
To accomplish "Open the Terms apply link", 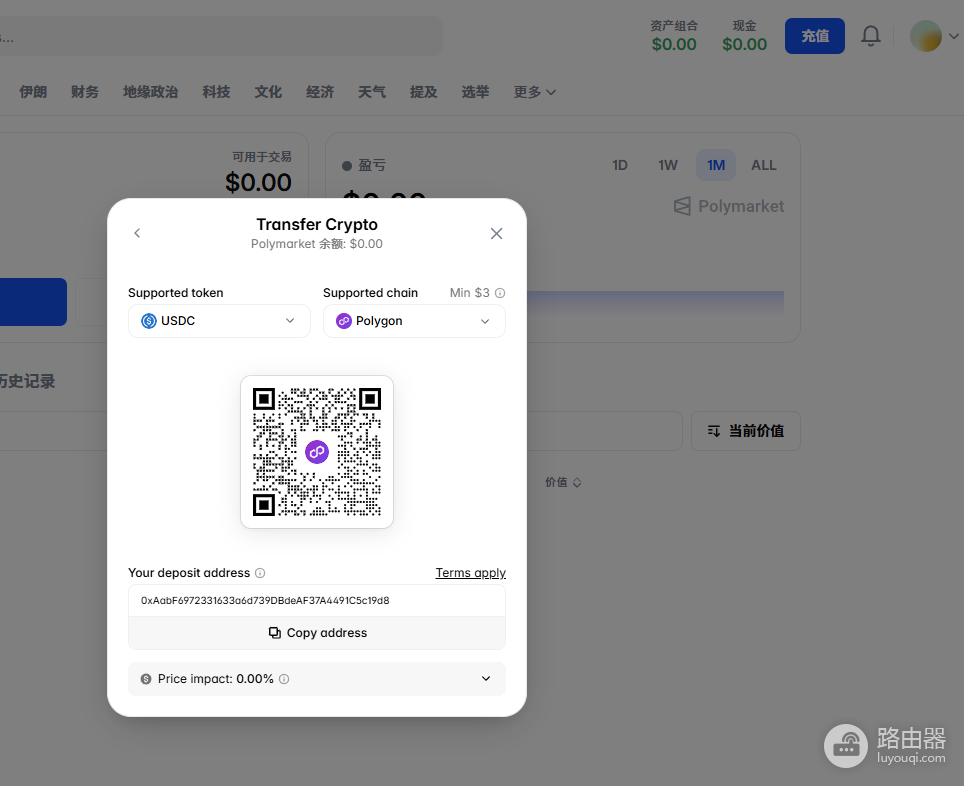I will pos(470,573).
